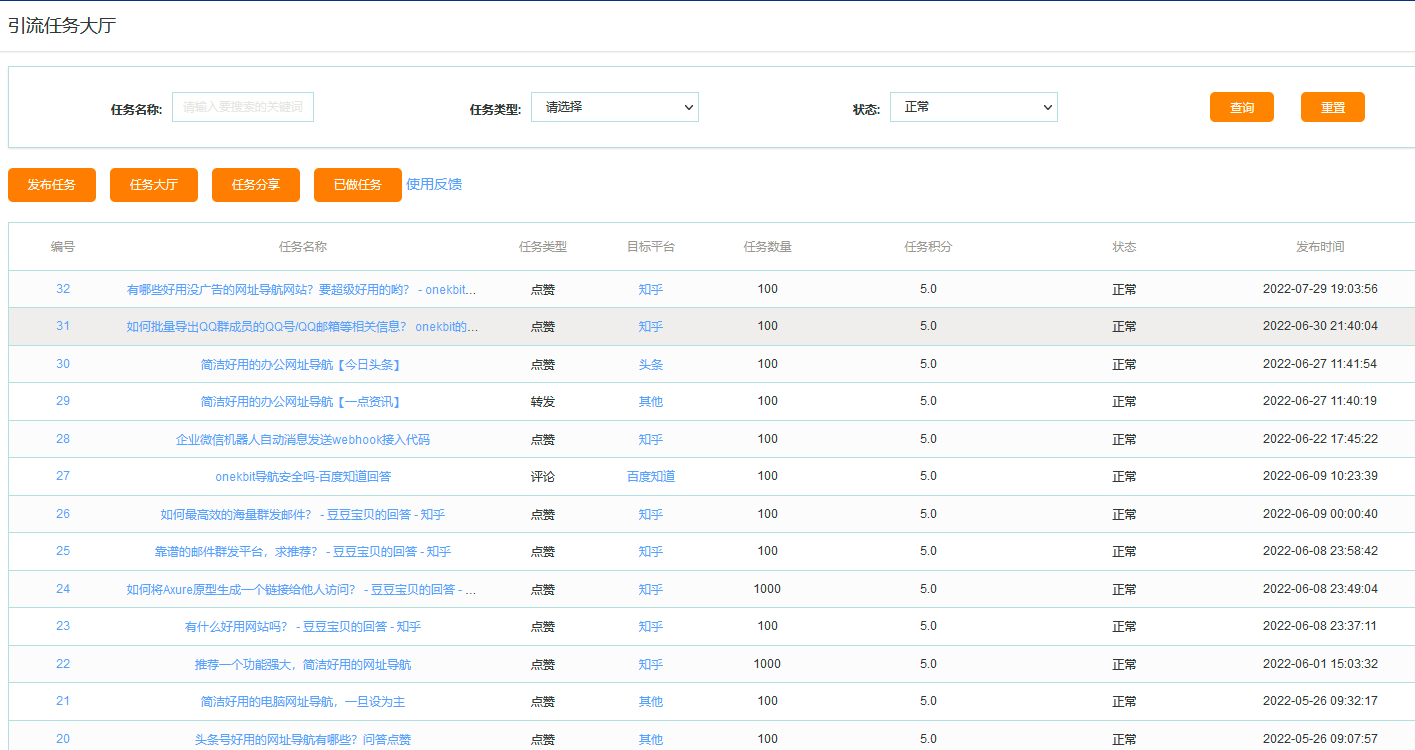This screenshot has width=1415, height=750.
Task: Open the 已做任务 list
Action: pyautogui.click(x=358, y=185)
